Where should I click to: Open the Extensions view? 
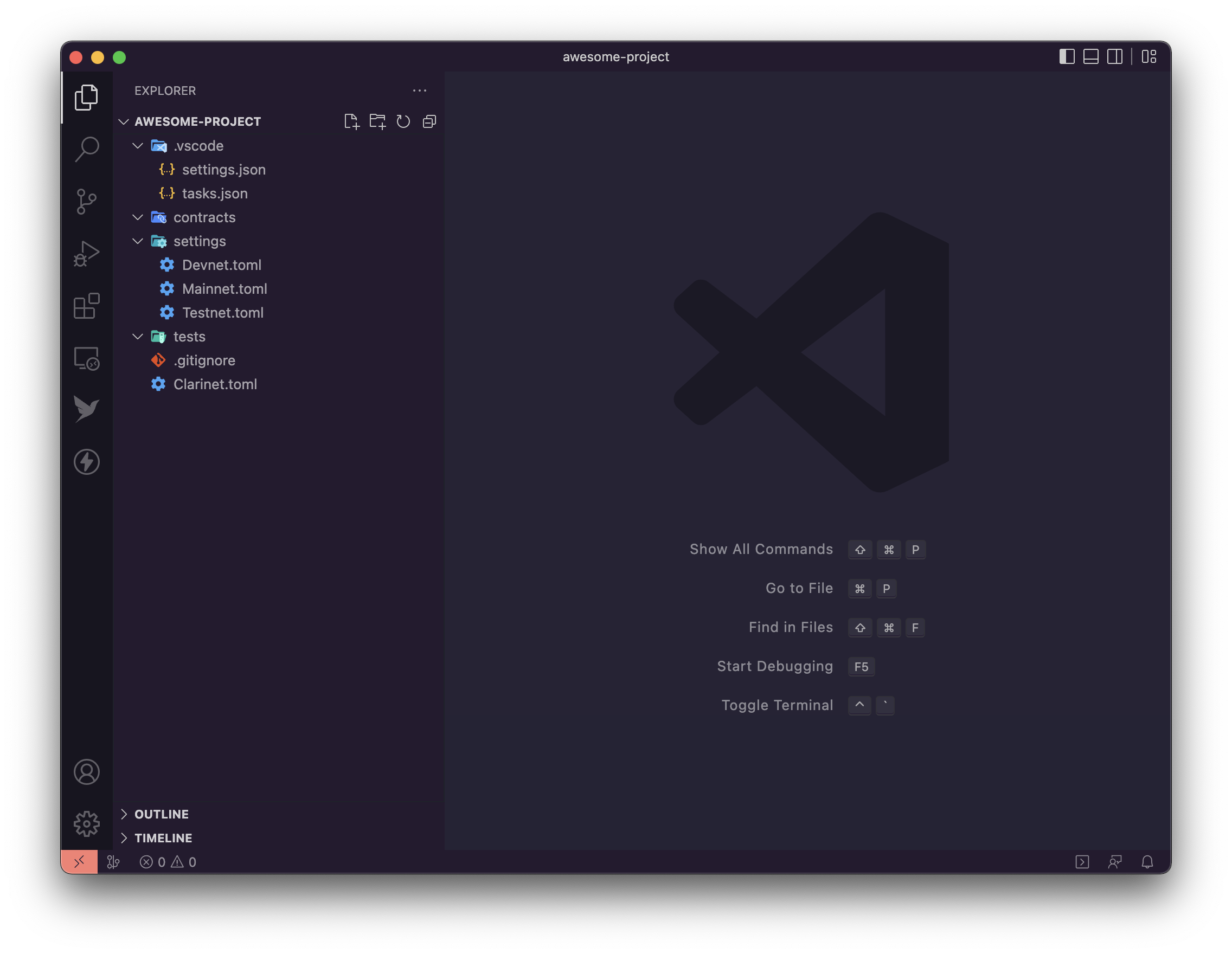tap(87, 306)
